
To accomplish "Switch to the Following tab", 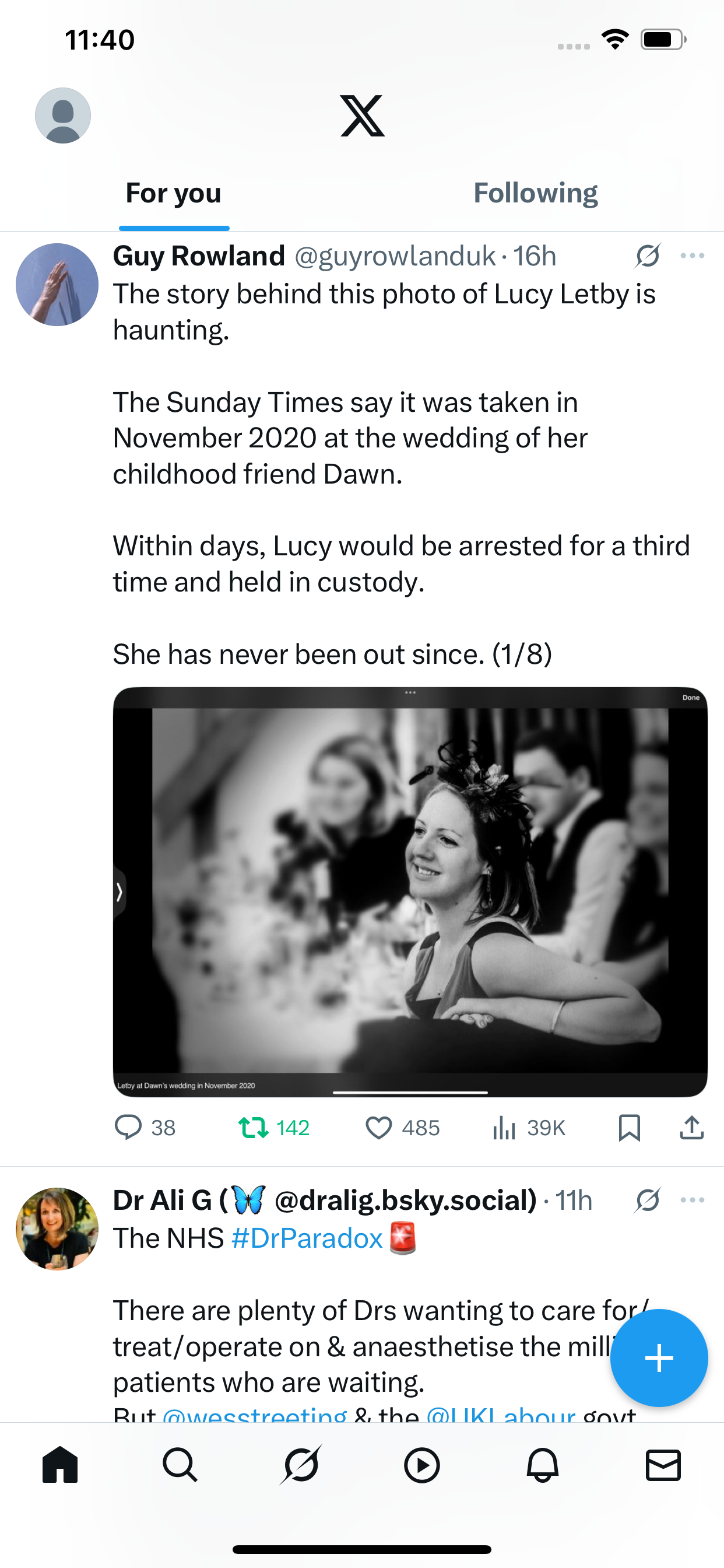I will coord(535,194).
